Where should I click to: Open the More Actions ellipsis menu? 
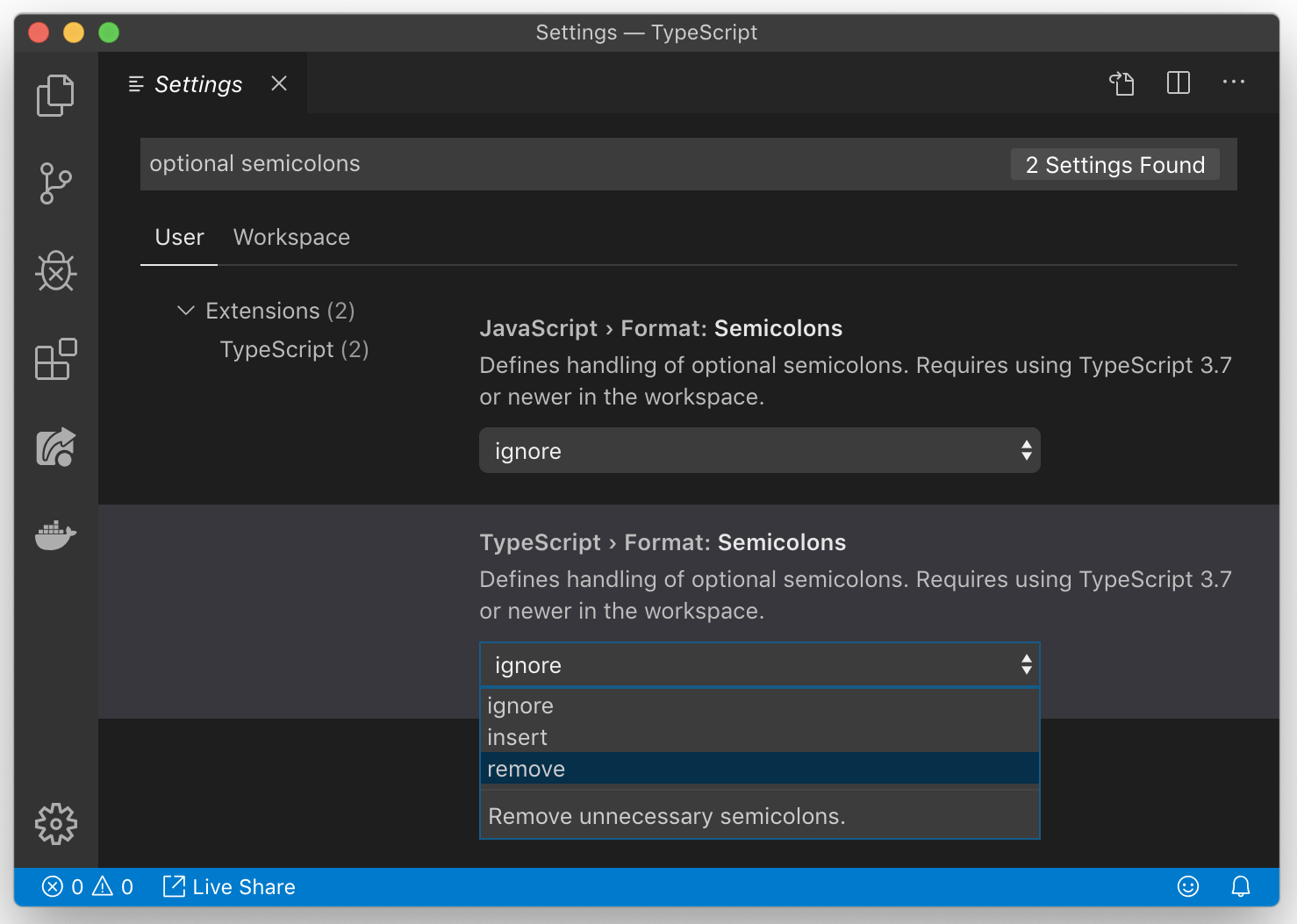click(1233, 82)
